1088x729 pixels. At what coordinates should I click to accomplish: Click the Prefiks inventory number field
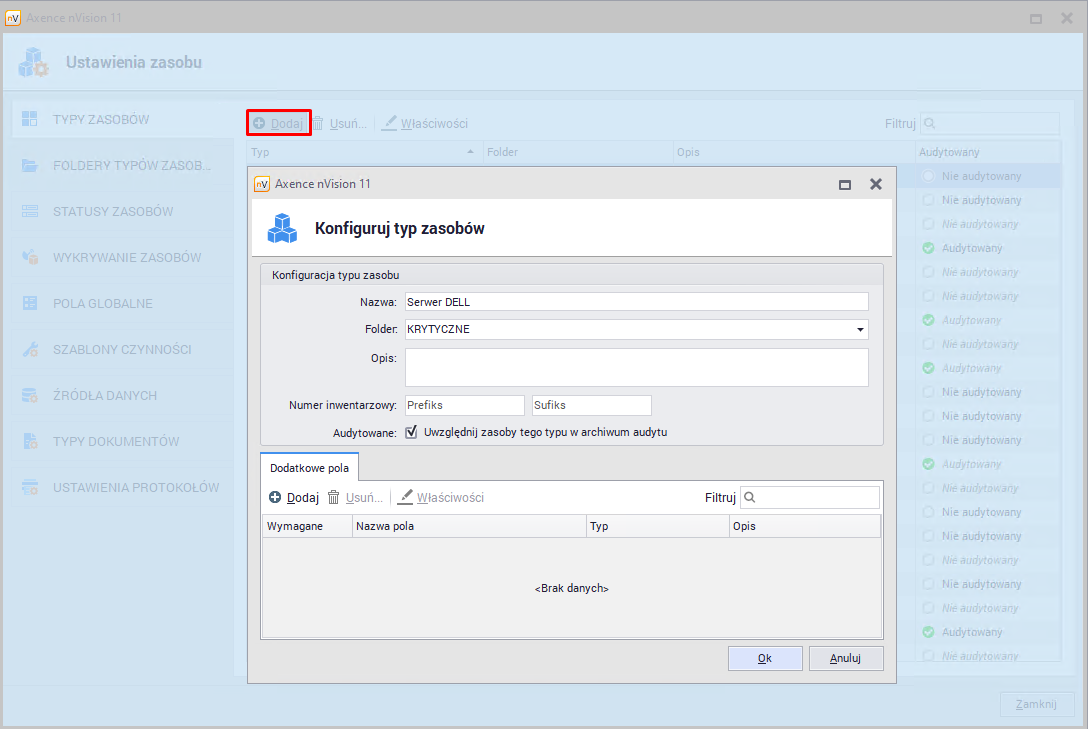point(464,405)
